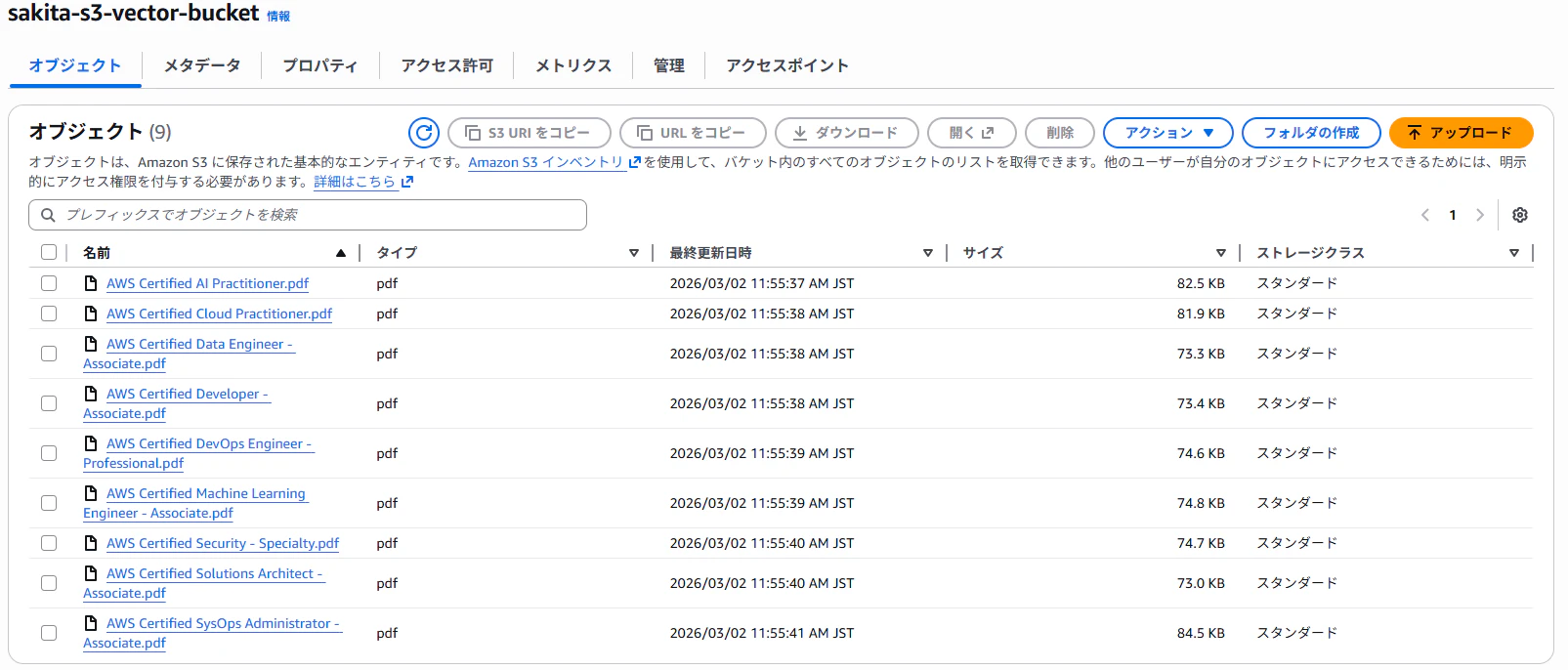Click the search magnifier icon
Viewport: 1568px width, 670px height.
[x=48, y=215]
